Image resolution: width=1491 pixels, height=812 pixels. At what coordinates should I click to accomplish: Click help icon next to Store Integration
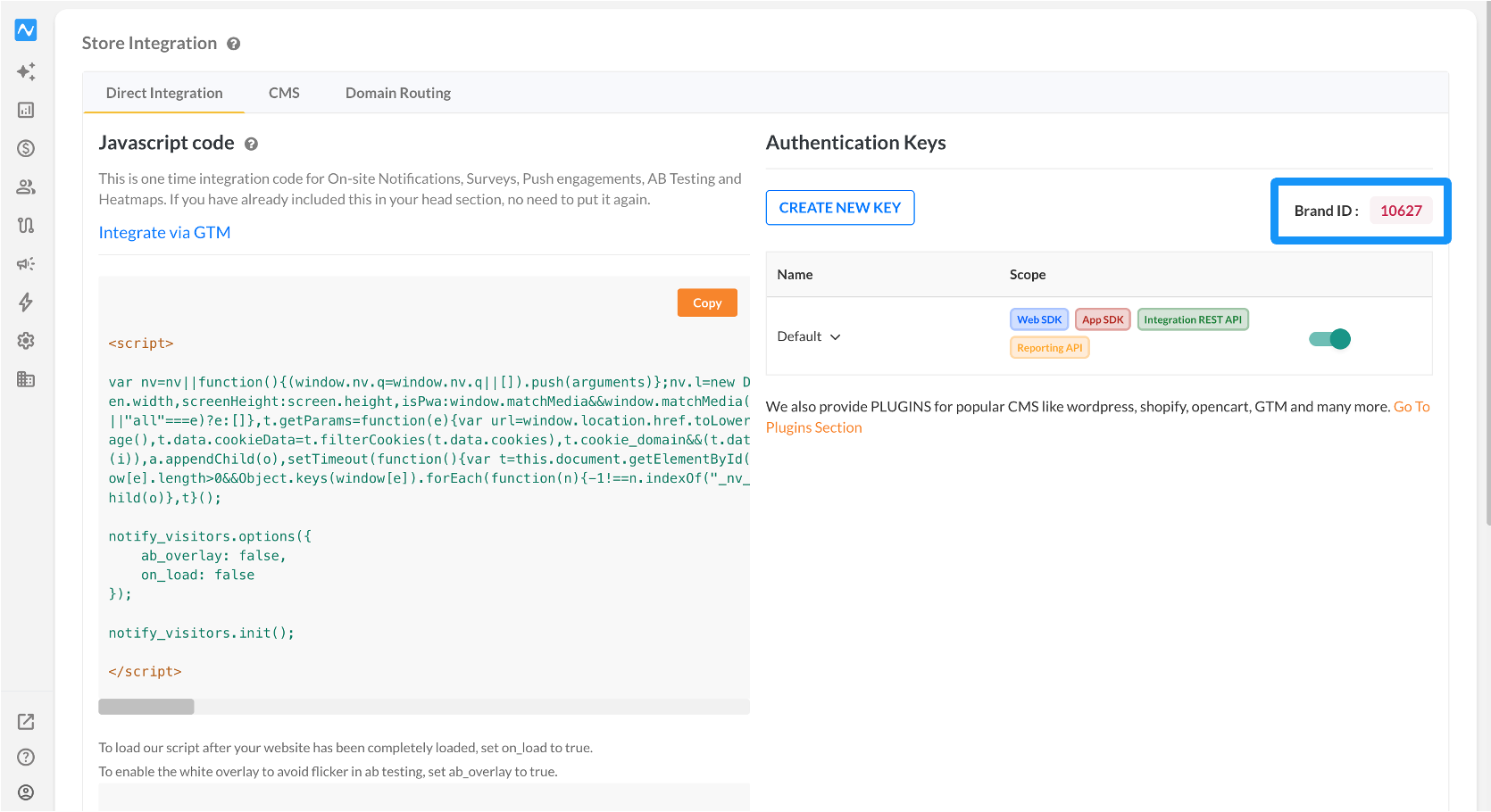click(234, 44)
